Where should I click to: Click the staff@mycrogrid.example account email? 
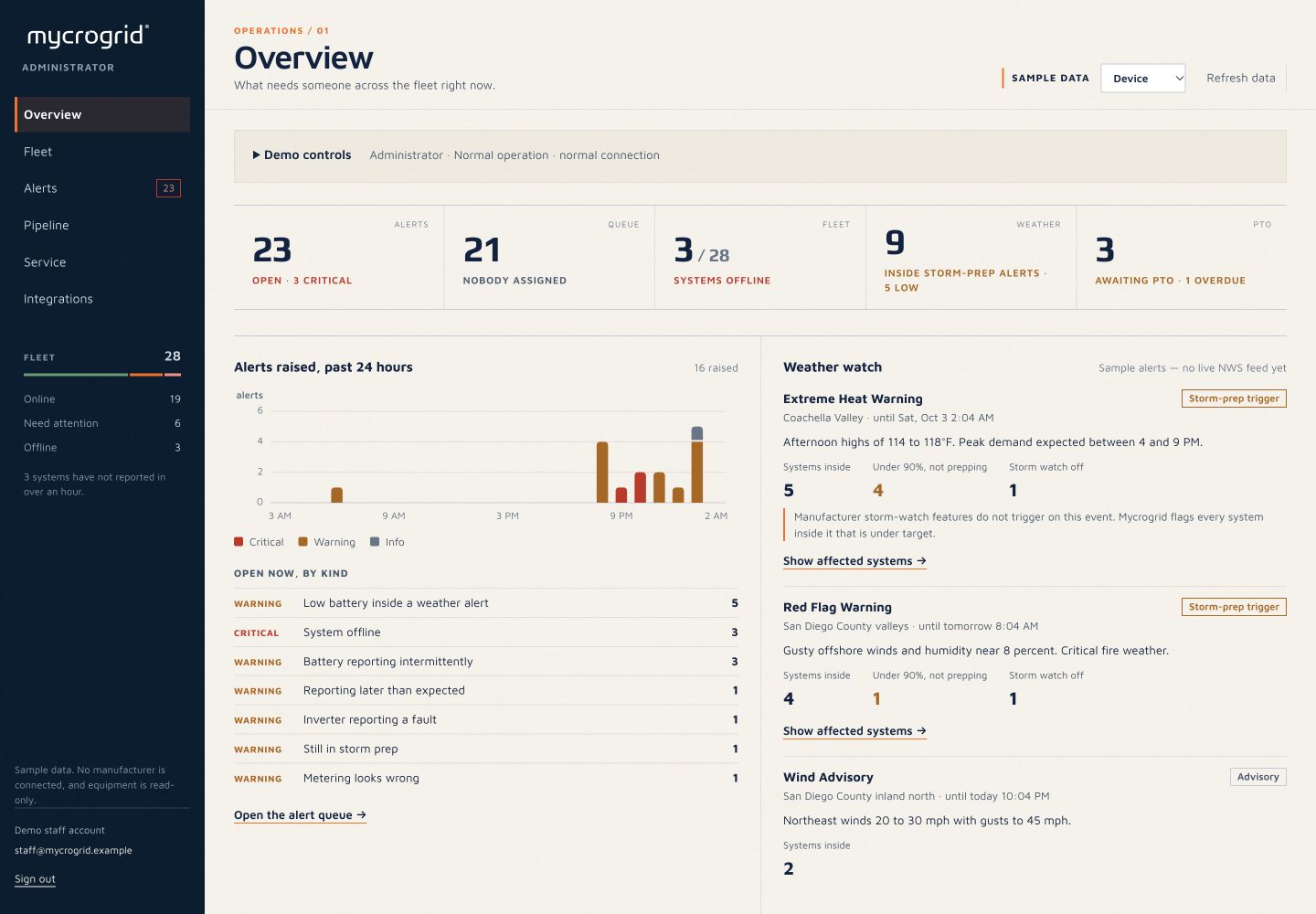point(73,851)
